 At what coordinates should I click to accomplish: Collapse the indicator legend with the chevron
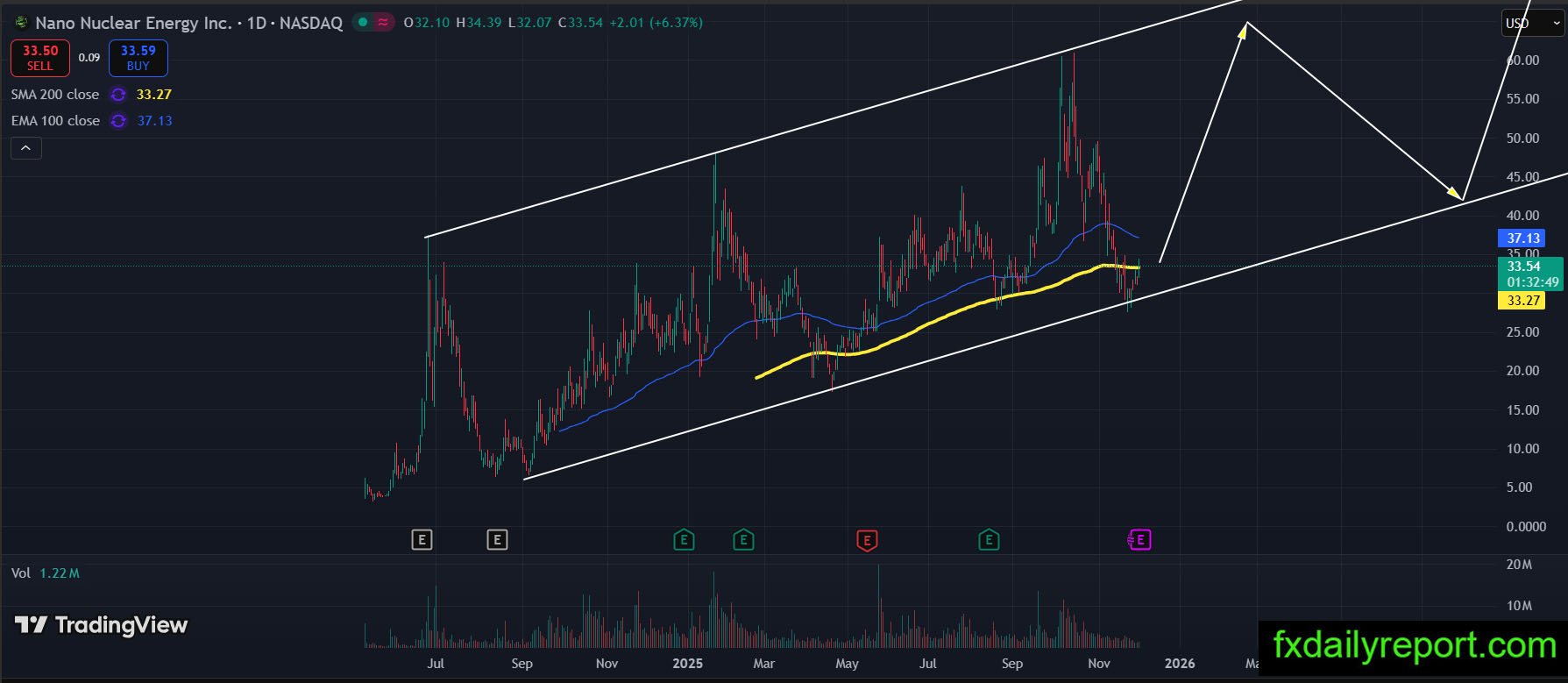coord(26,148)
